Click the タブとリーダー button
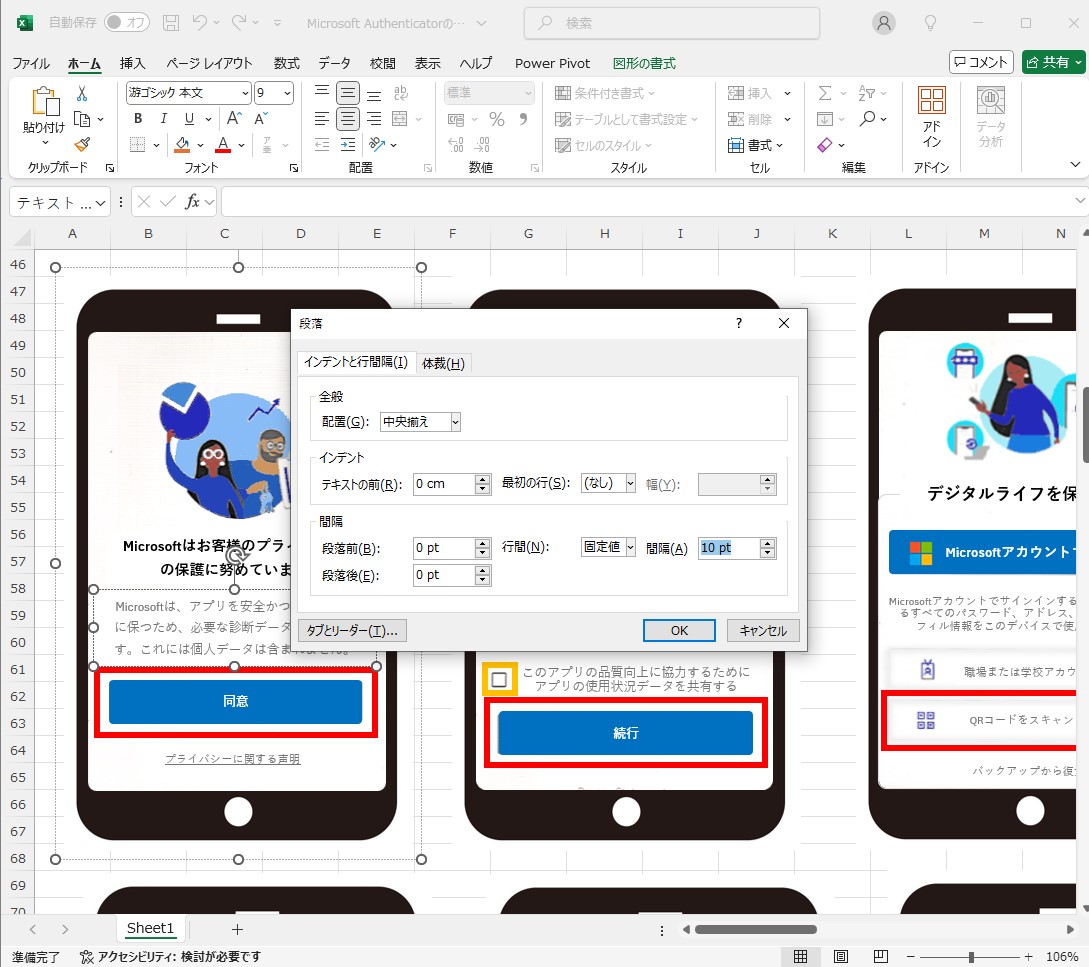Screen dimensions: 1089x967 click(x=352, y=631)
